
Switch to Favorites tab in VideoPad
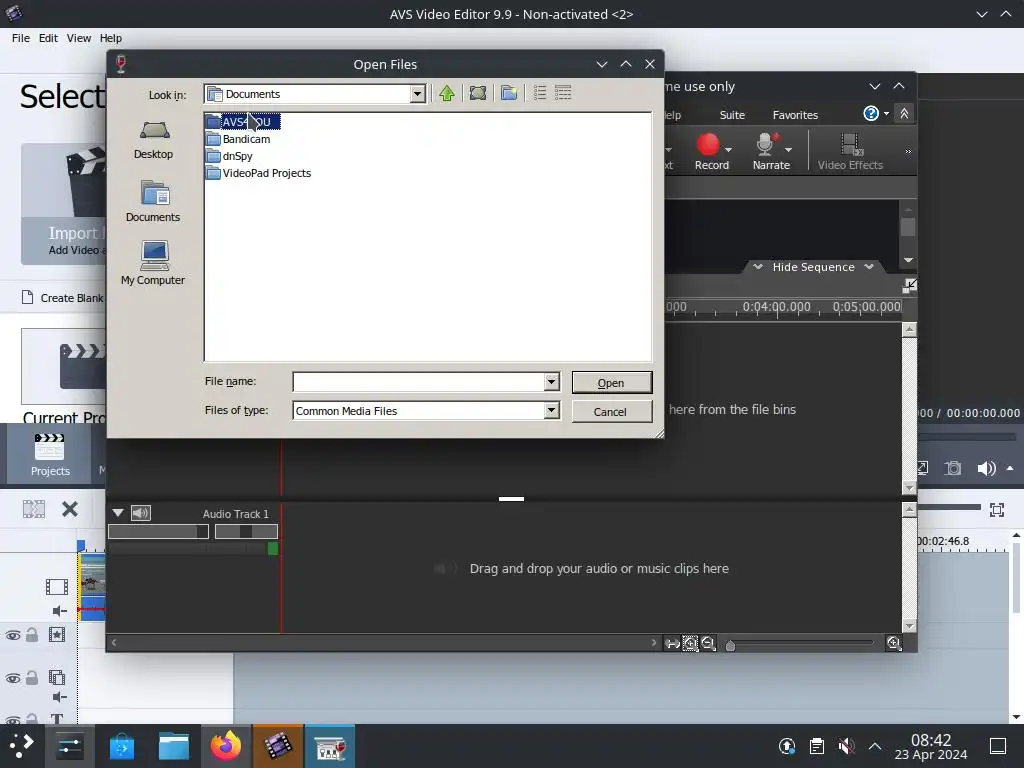point(795,115)
